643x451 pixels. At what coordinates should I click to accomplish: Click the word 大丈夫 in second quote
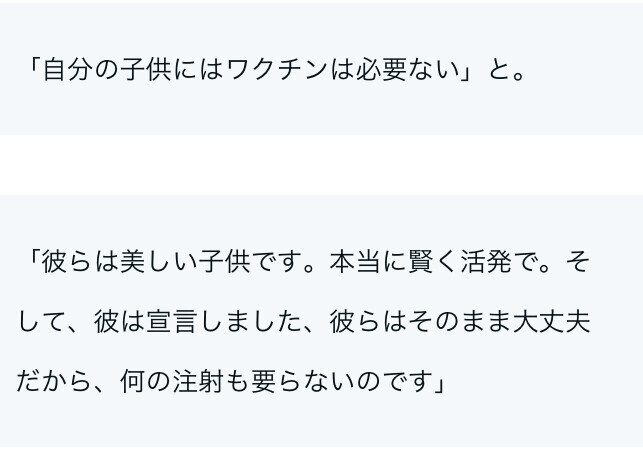point(551,321)
